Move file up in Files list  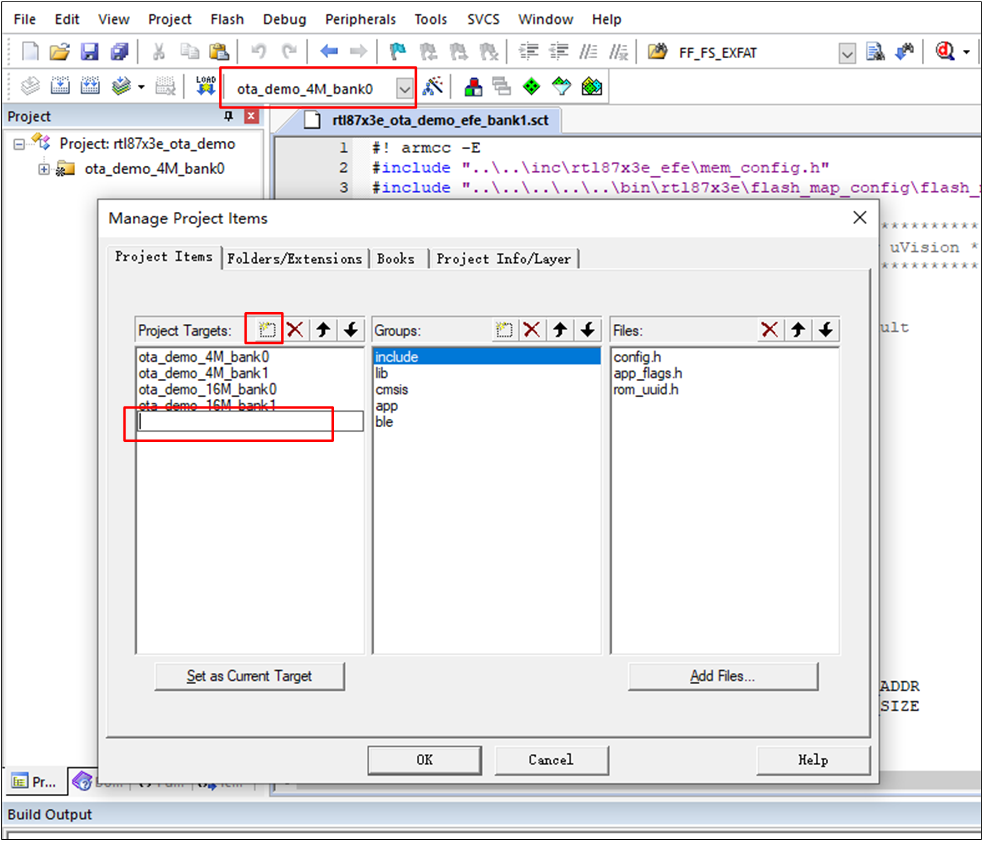797,330
